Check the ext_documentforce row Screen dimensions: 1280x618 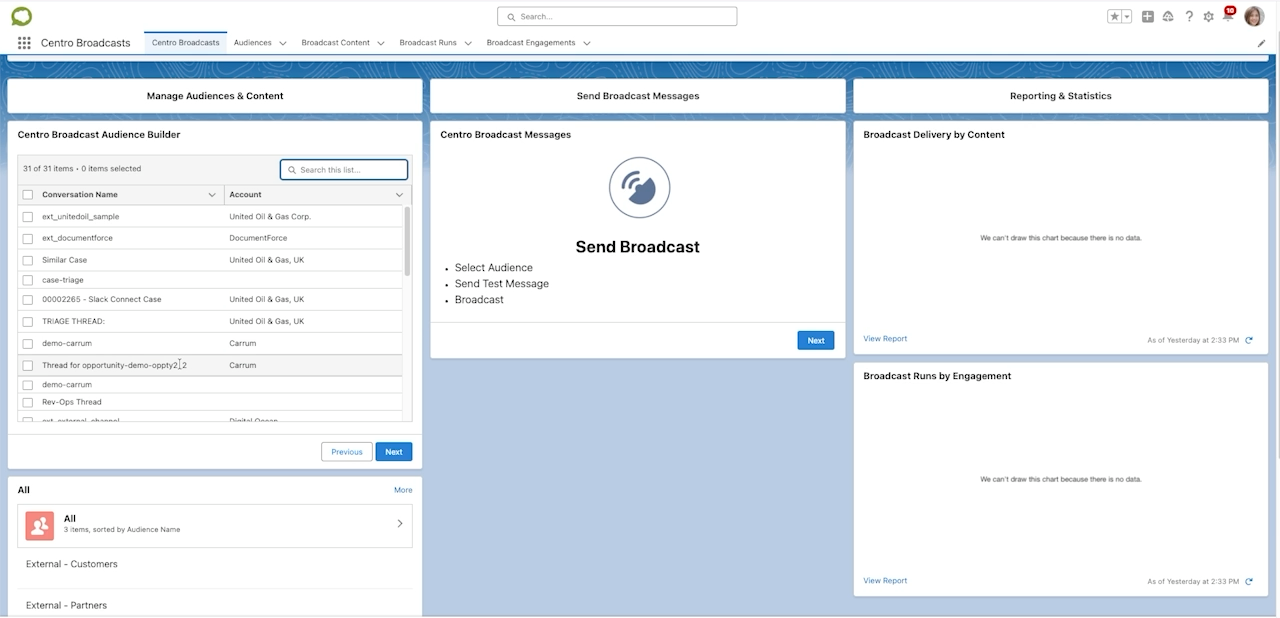28,239
